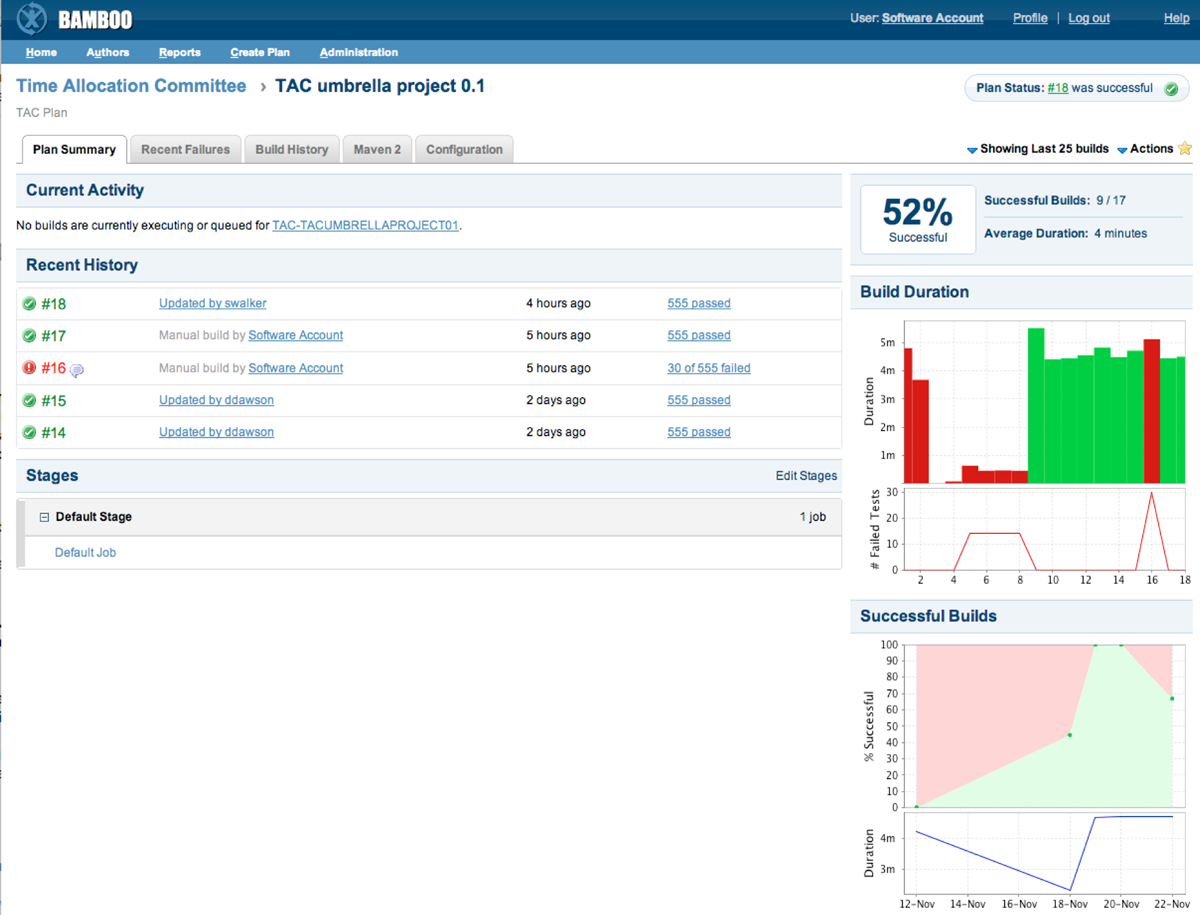
Task: Click the Average Duration: 4 minutes text
Action: (1066, 233)
